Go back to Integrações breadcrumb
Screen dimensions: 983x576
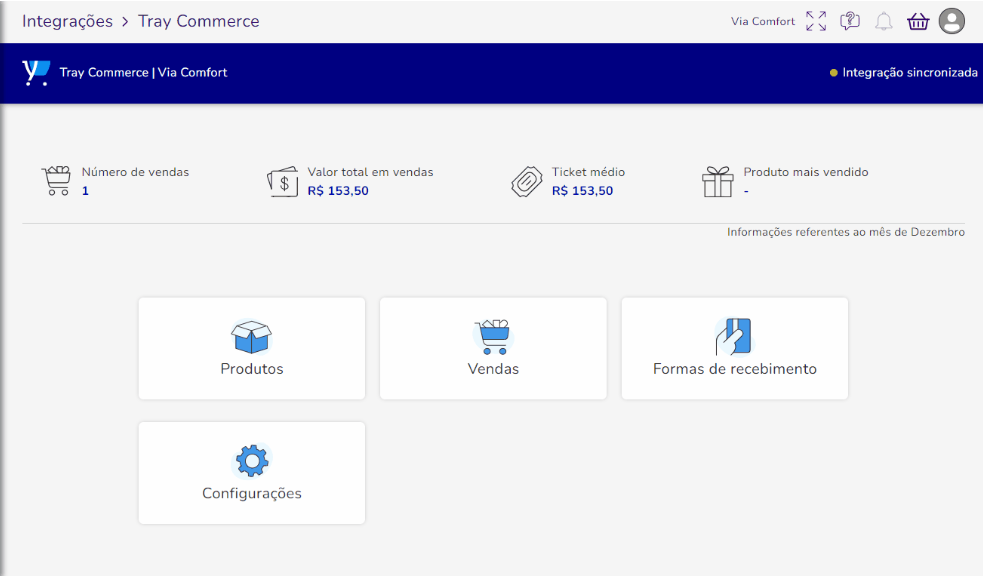point(67,21)
